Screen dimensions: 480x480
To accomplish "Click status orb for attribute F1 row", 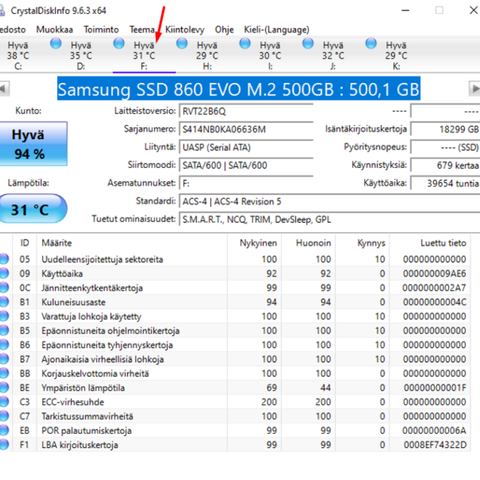I will [4, 445].
